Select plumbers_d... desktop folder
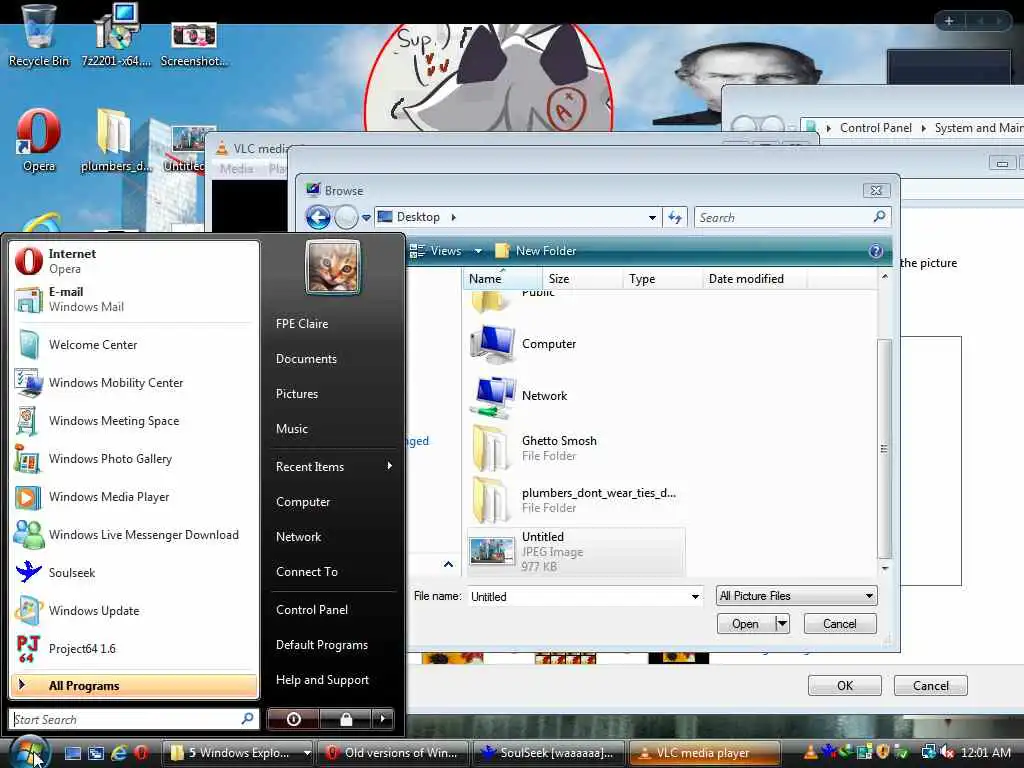 115,140
